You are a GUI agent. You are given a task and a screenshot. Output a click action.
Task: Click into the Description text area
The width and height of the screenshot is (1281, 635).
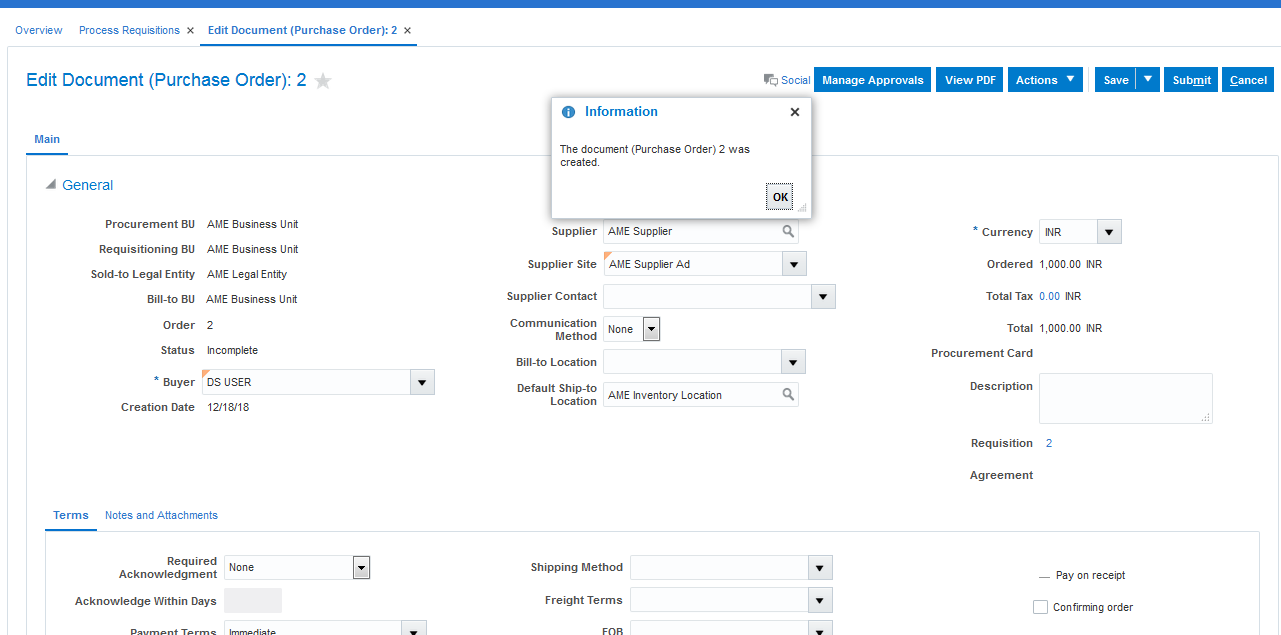[1125, 398]
